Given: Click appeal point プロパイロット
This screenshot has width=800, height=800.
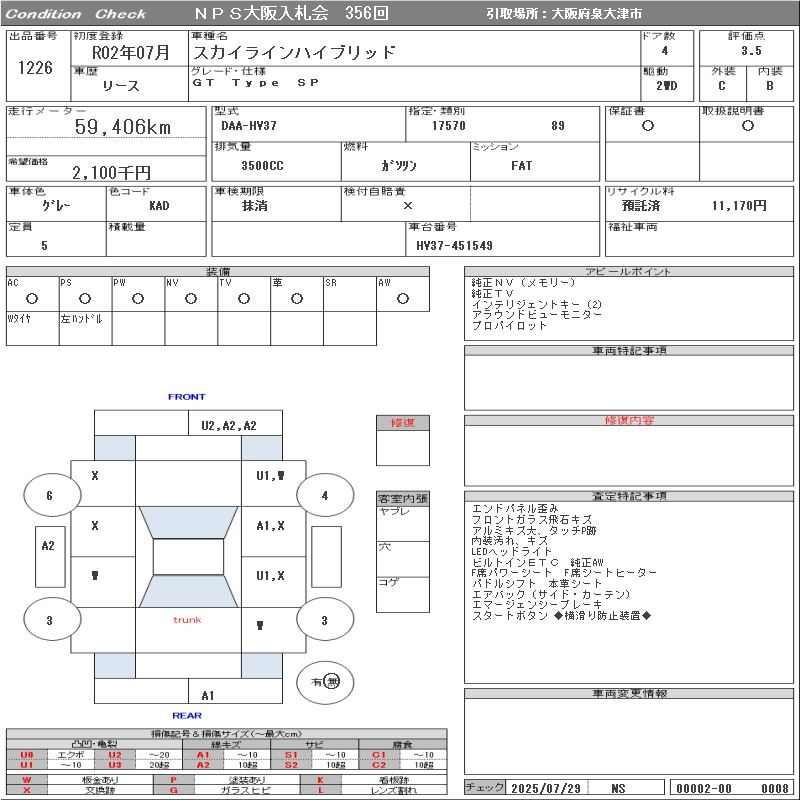Looking at the screenshot, I should pyautogui.click(x=509, y=326).
